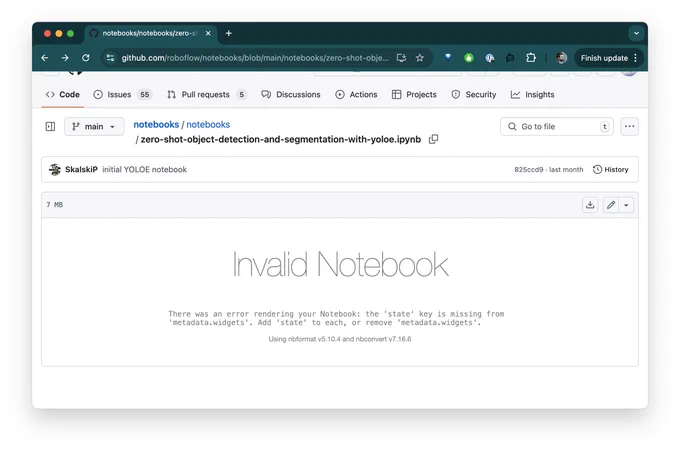Image resolution: width=680 pixels, height=451 pixels.
Task: Open a new browser tab
Action: click(229, 33)
